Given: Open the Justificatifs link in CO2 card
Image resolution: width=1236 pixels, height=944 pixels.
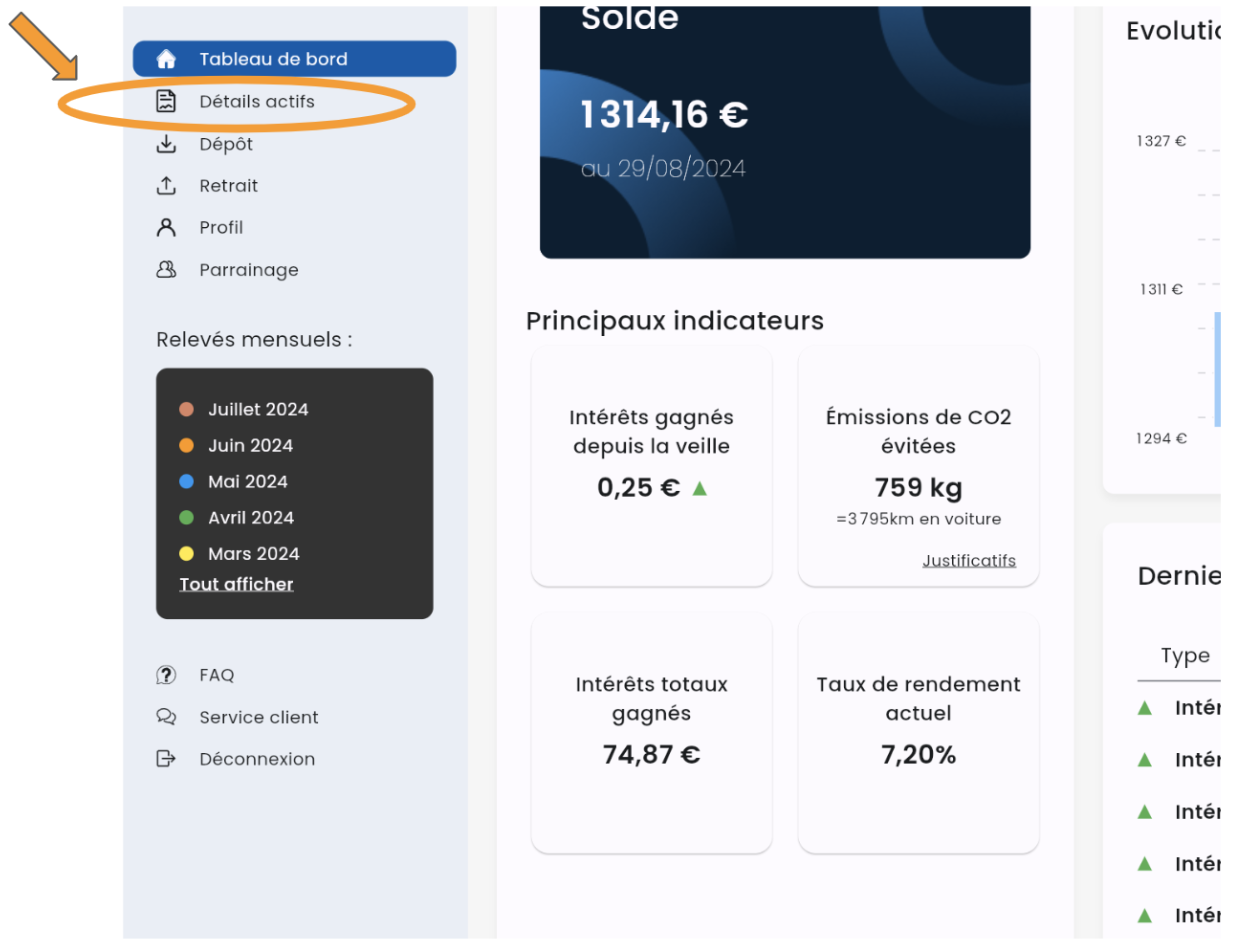Looking at the screenshot, I should click(x=969, y=560).
